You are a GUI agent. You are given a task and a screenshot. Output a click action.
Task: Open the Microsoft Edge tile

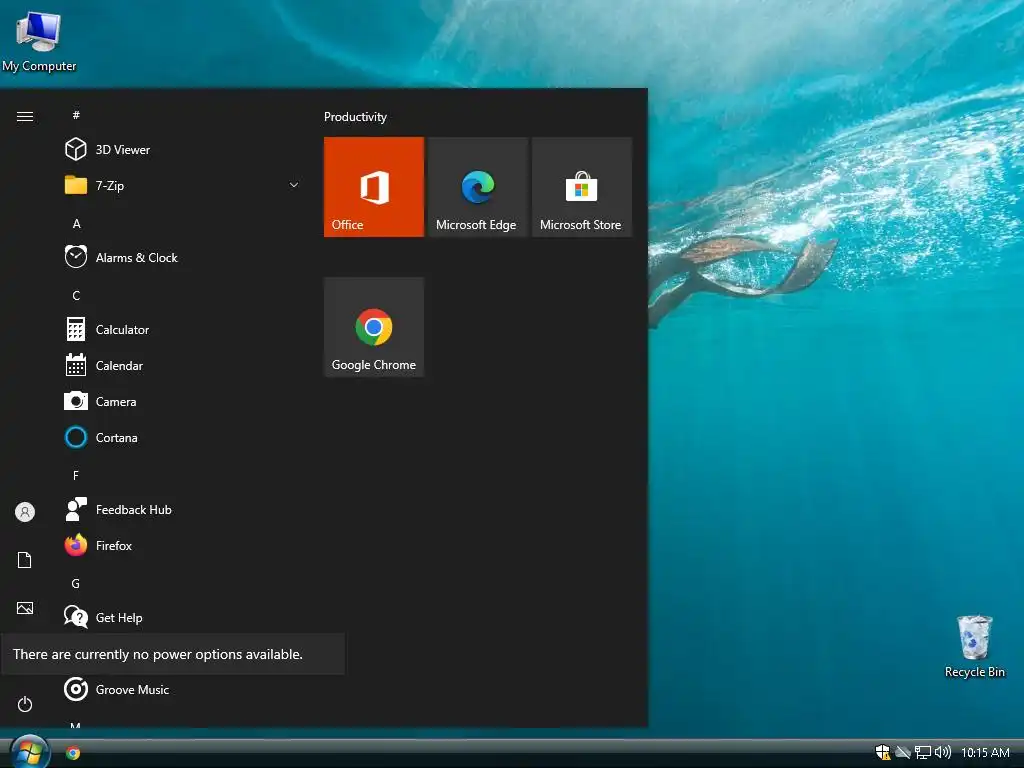[x=477, y=187]
